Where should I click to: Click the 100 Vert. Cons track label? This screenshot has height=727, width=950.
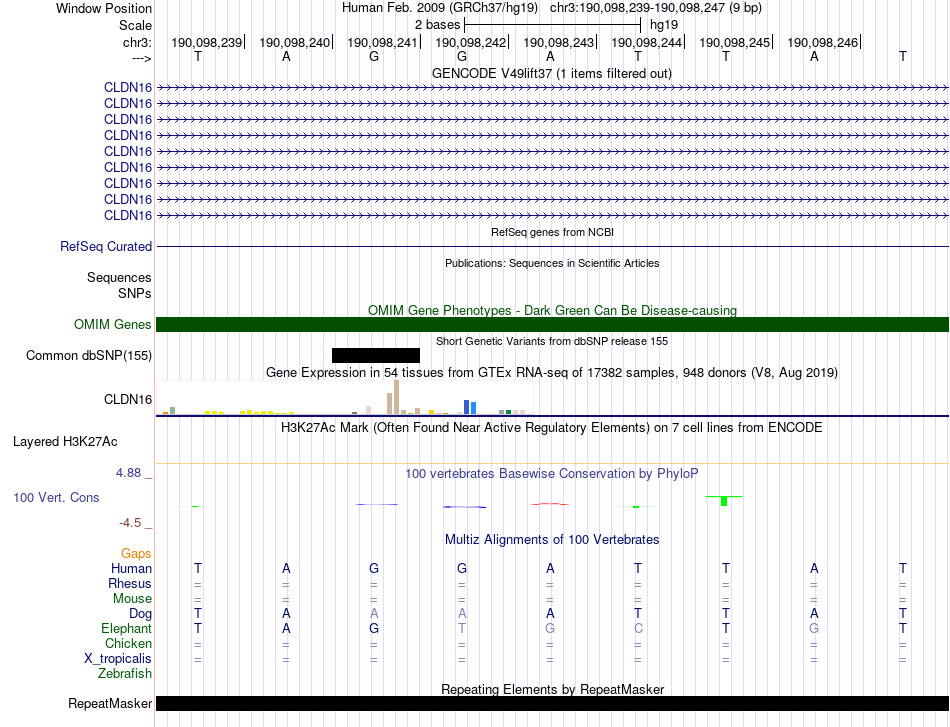56,497
